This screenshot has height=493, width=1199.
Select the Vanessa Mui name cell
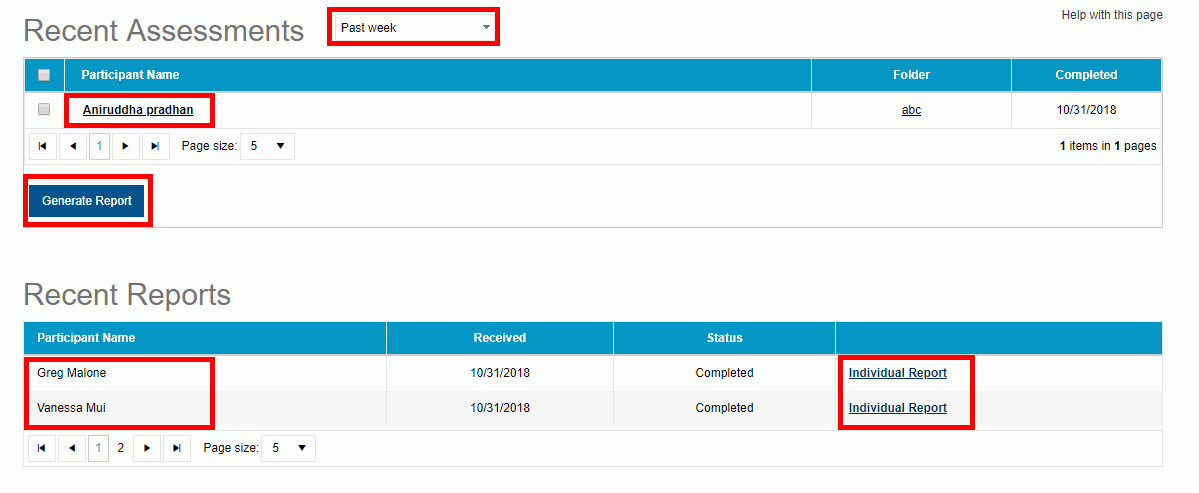click(205, 408)
